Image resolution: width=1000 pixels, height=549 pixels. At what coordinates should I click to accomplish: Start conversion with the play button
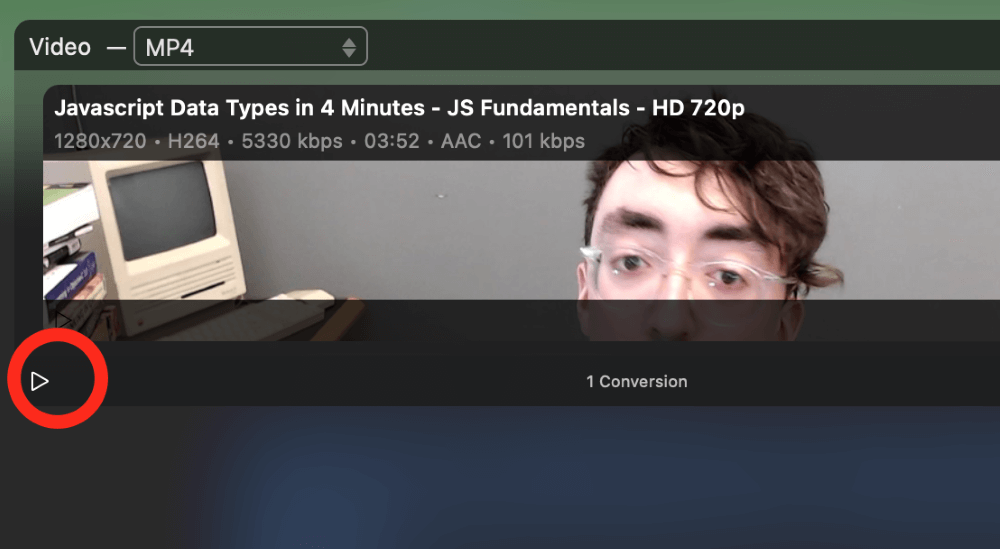pyautogui.click(x=40, y=381)
